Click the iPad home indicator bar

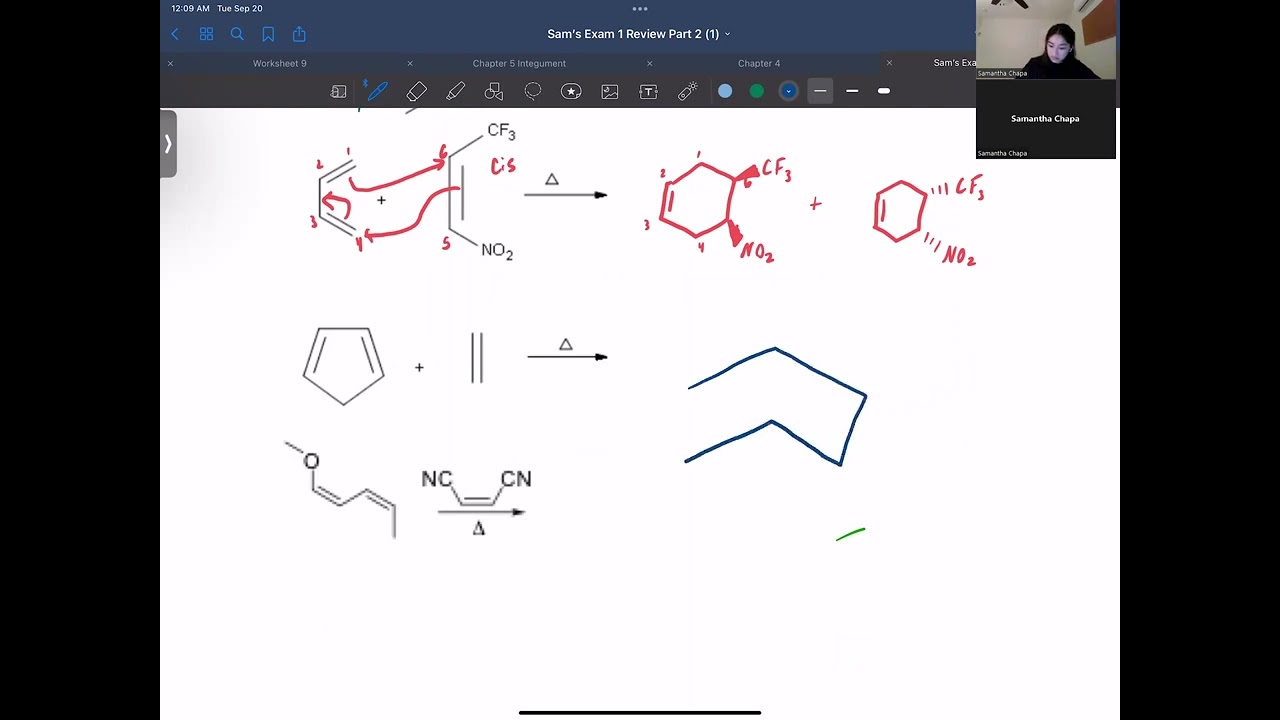pyautogui.click(x=640, y=713)
